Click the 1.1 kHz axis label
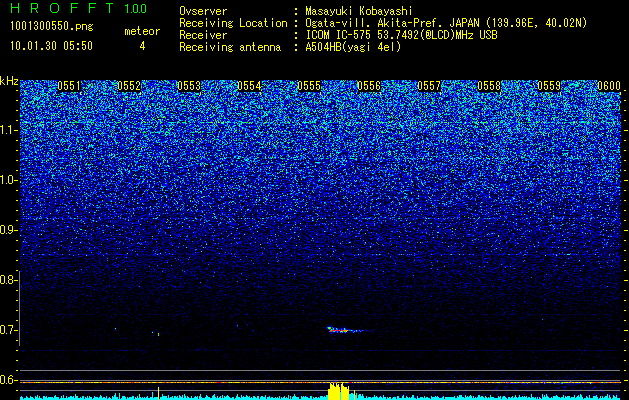629x400 pixels. [x=8, y=130]
